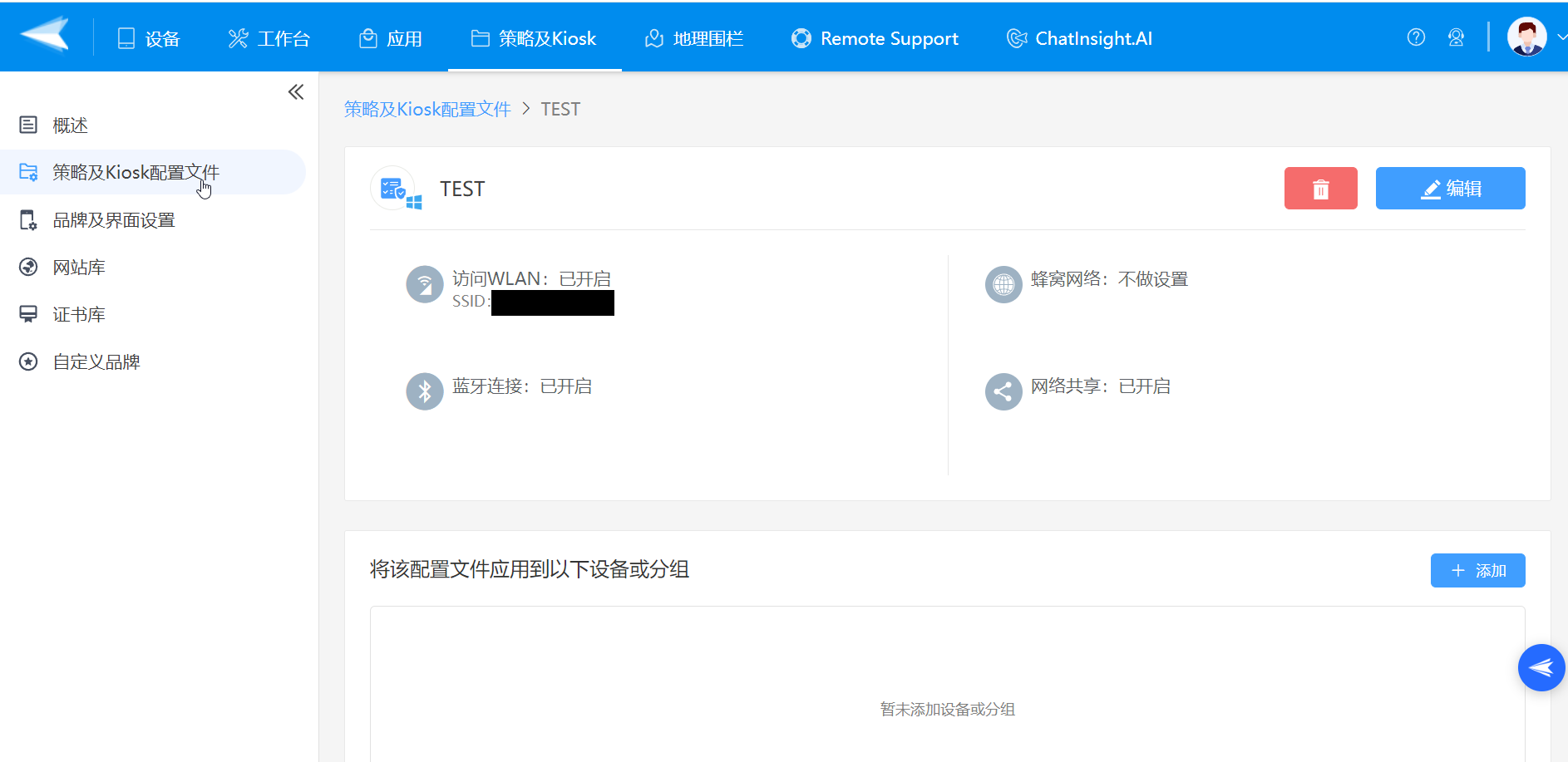Click the 网络共享：已开启 text

1101,386
